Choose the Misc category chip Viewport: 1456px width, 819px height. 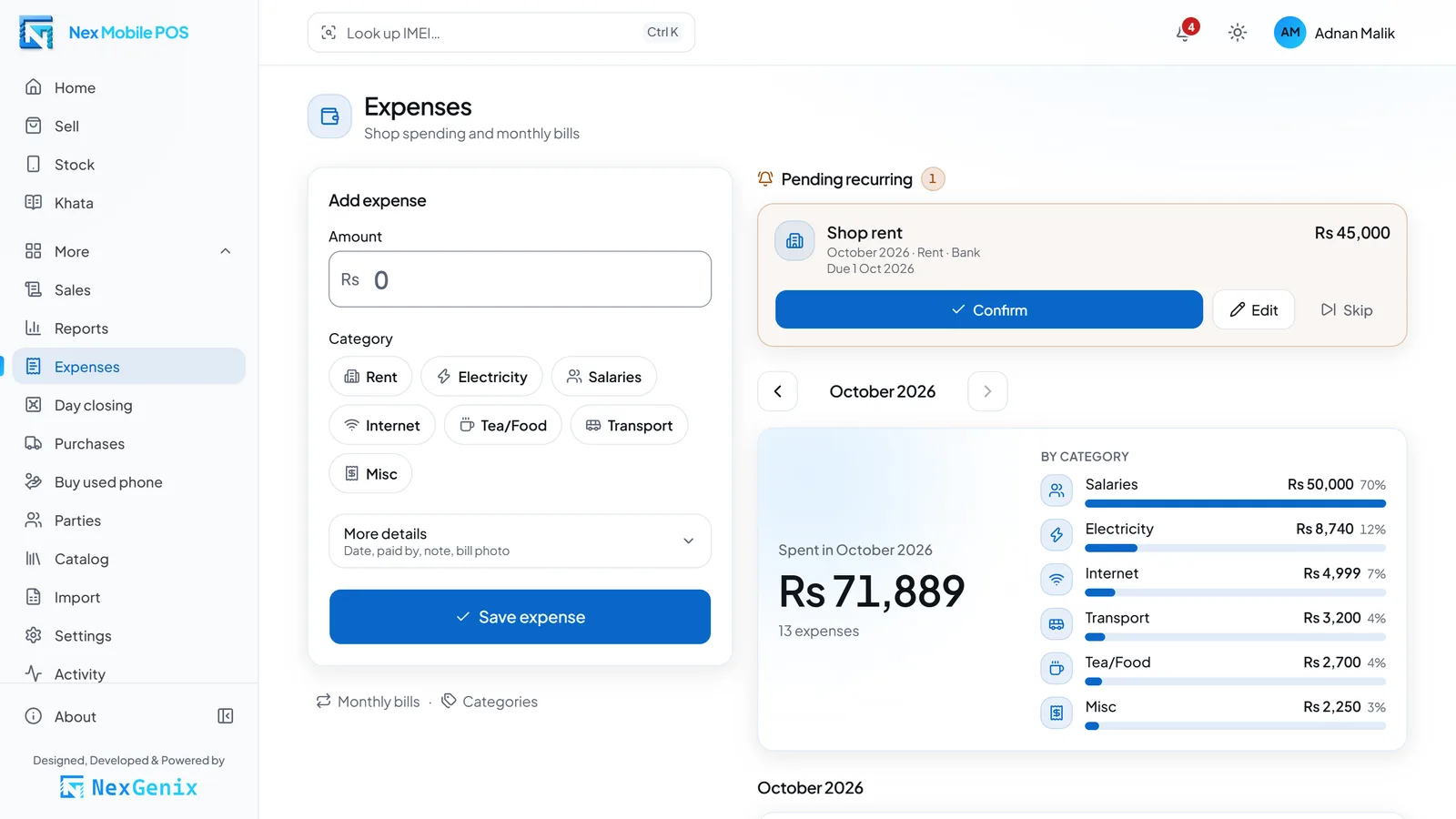pyautogui.click(x=370, y=473)
